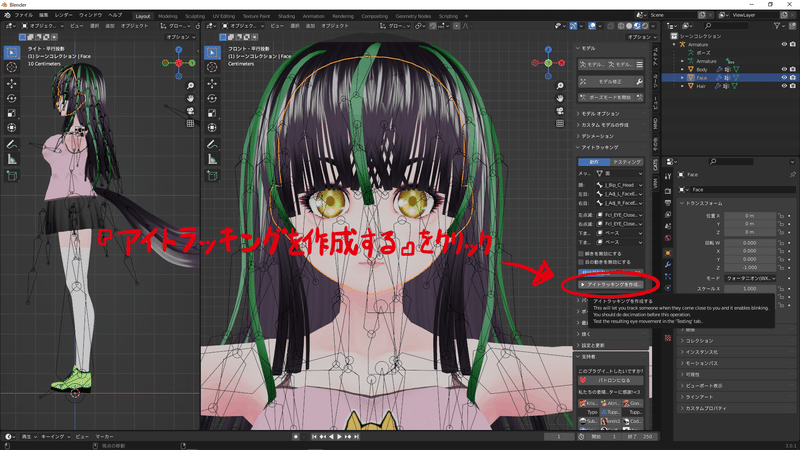Select the Move tool in left viewport
Screen dimensions: 800x450
pos(12,83)
